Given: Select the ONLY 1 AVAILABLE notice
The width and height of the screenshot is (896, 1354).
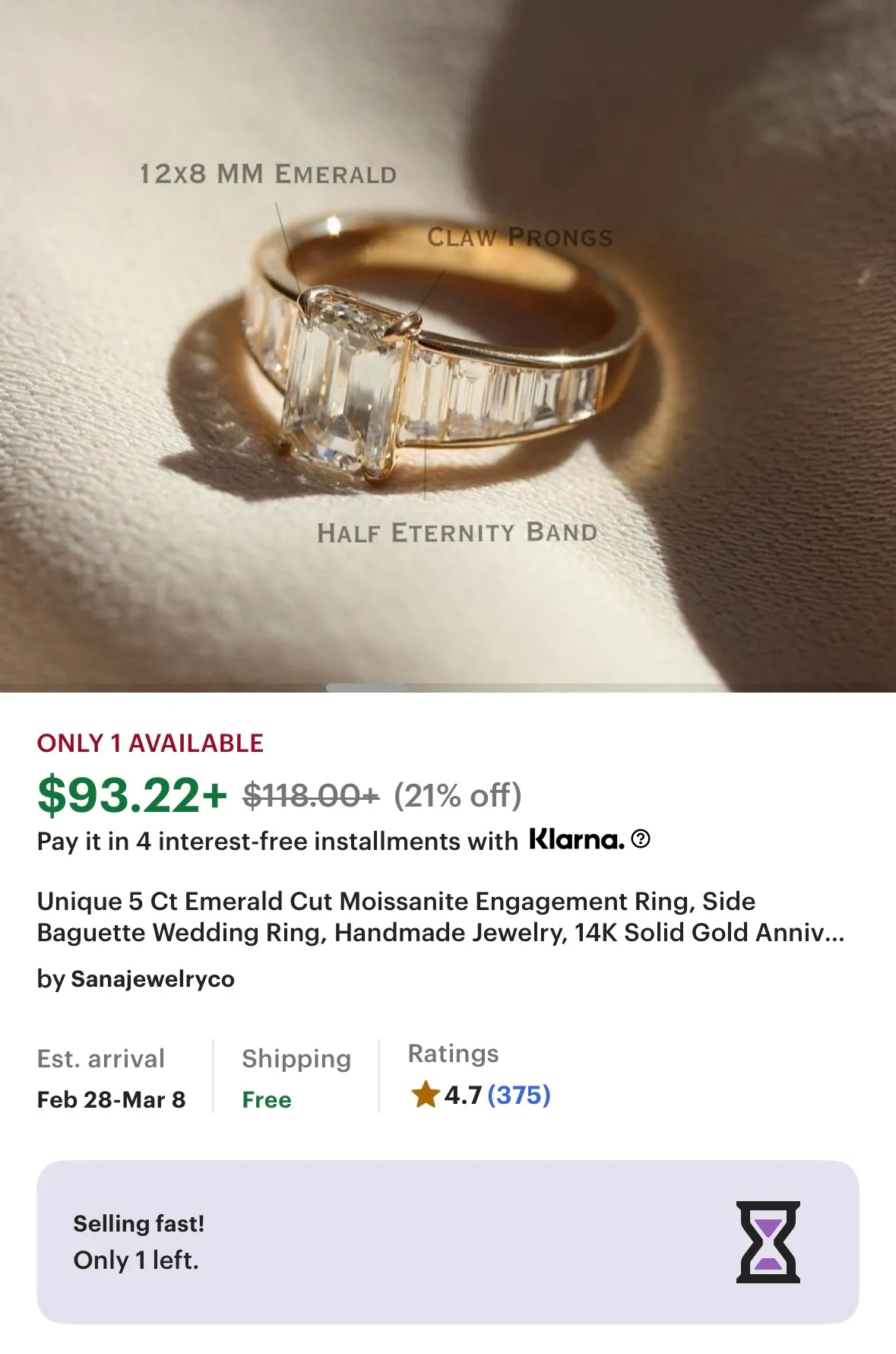Looking at the screenshot, I should [149, 744].
